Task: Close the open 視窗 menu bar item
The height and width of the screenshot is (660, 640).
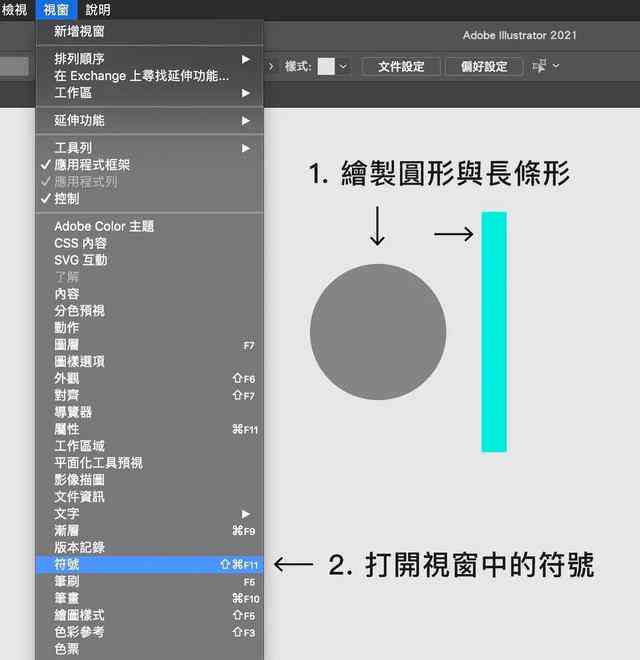Action: click(56, 9)
